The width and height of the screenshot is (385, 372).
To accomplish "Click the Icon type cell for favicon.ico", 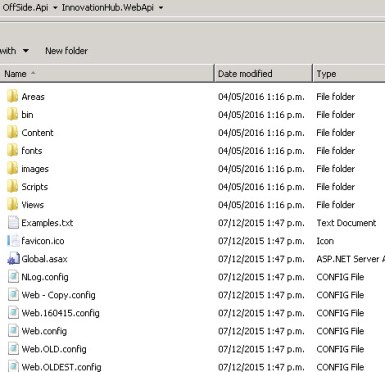I will pos(325,241).
